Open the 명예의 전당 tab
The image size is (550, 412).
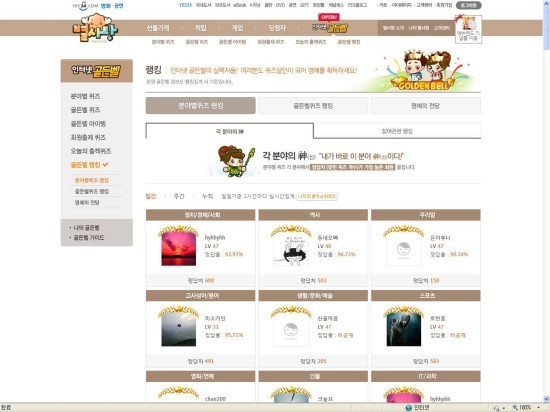pos(425,106)
